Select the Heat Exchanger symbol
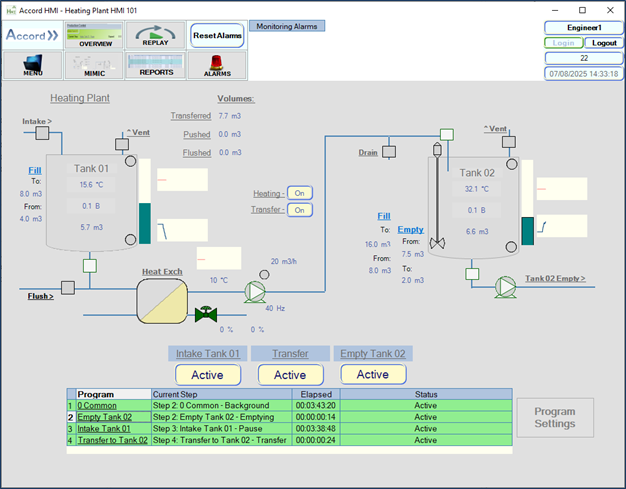 pos(162,301)
